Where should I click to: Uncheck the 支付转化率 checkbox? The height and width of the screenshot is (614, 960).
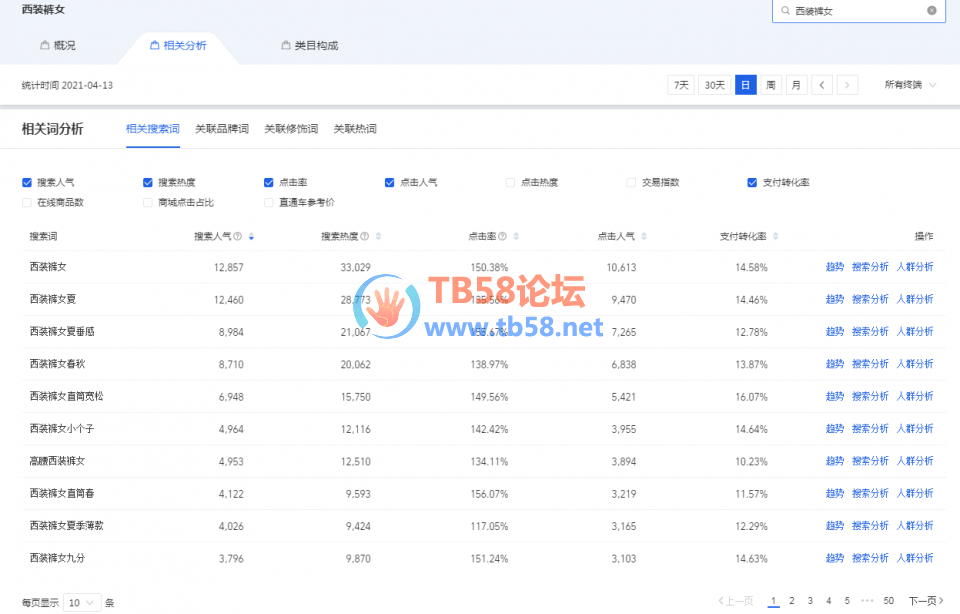click(752, 182)
